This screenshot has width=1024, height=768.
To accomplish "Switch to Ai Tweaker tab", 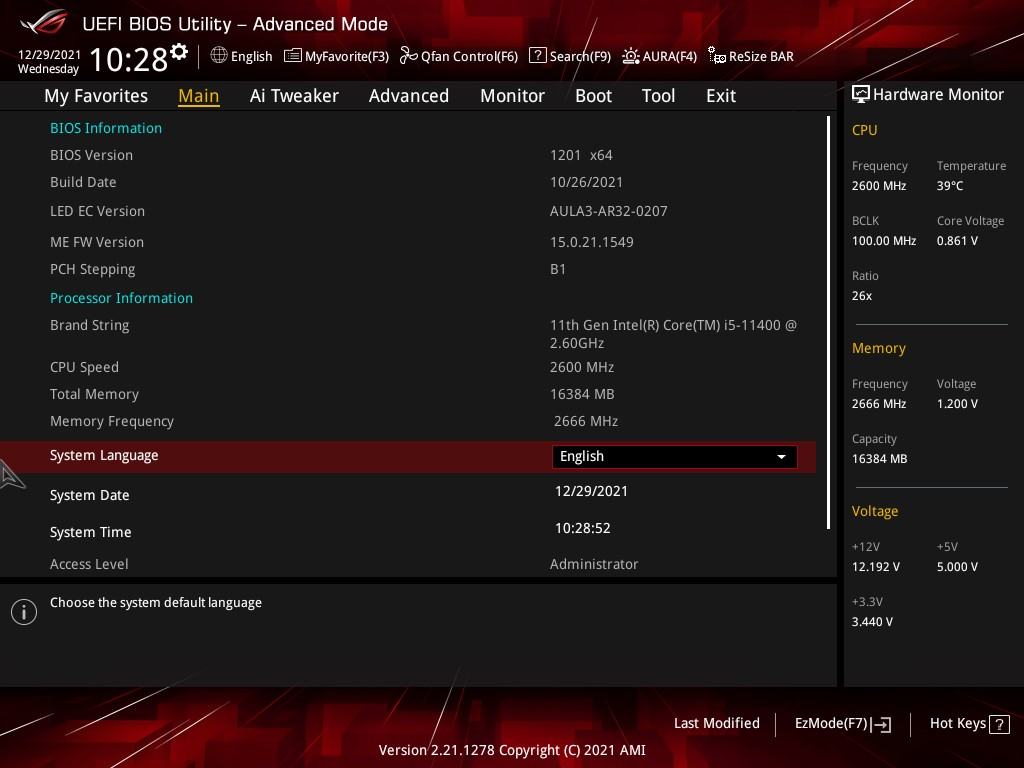I will (294, 96).
